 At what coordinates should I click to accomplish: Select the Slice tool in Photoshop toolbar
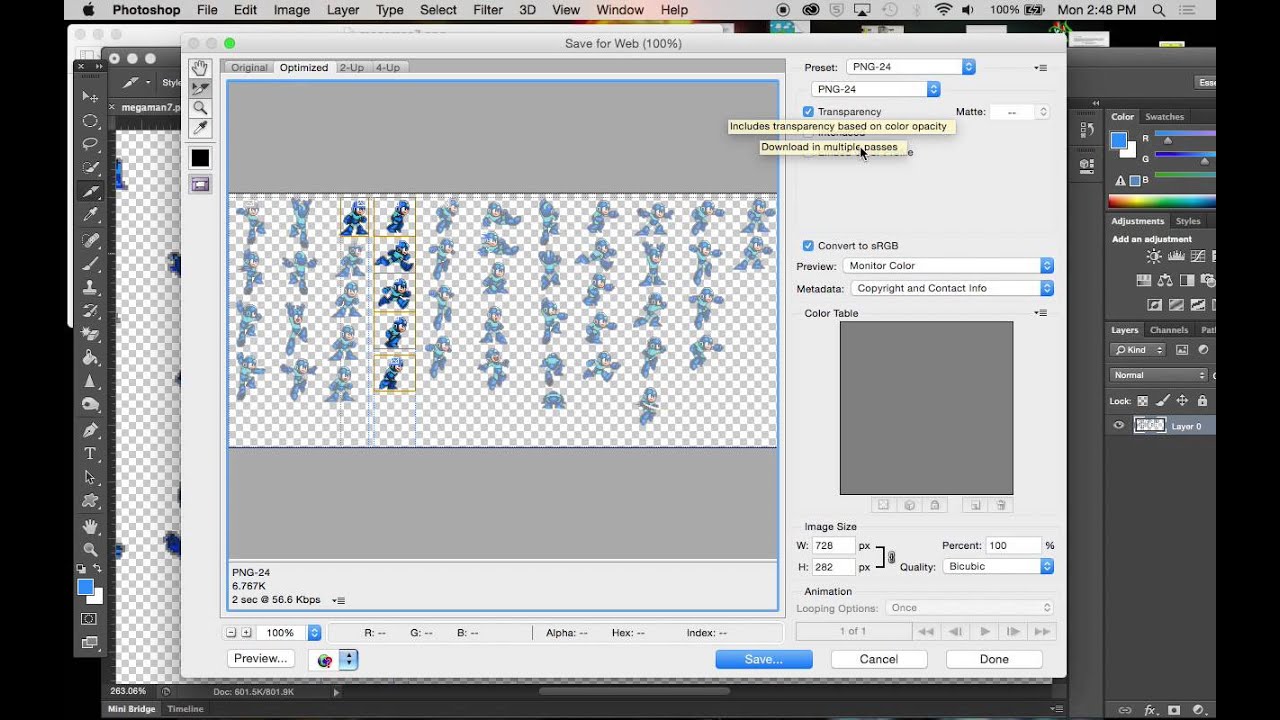(x=91, y=192)
